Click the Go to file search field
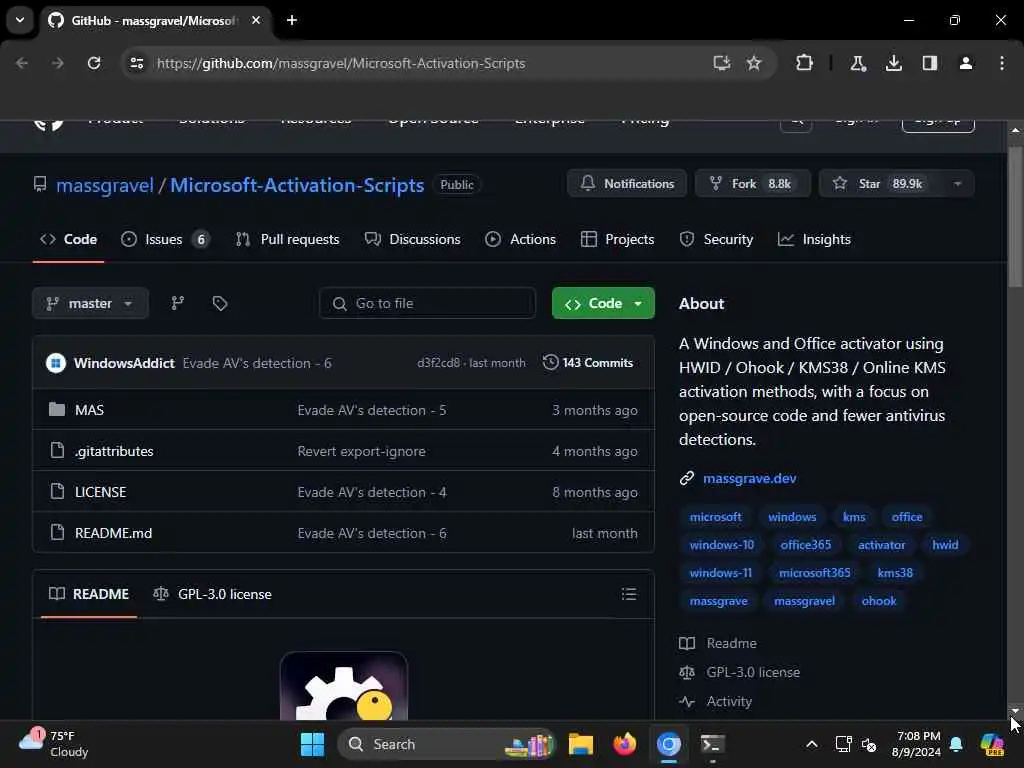This screenshot has height=768, width=1024. tap(428, 303)
